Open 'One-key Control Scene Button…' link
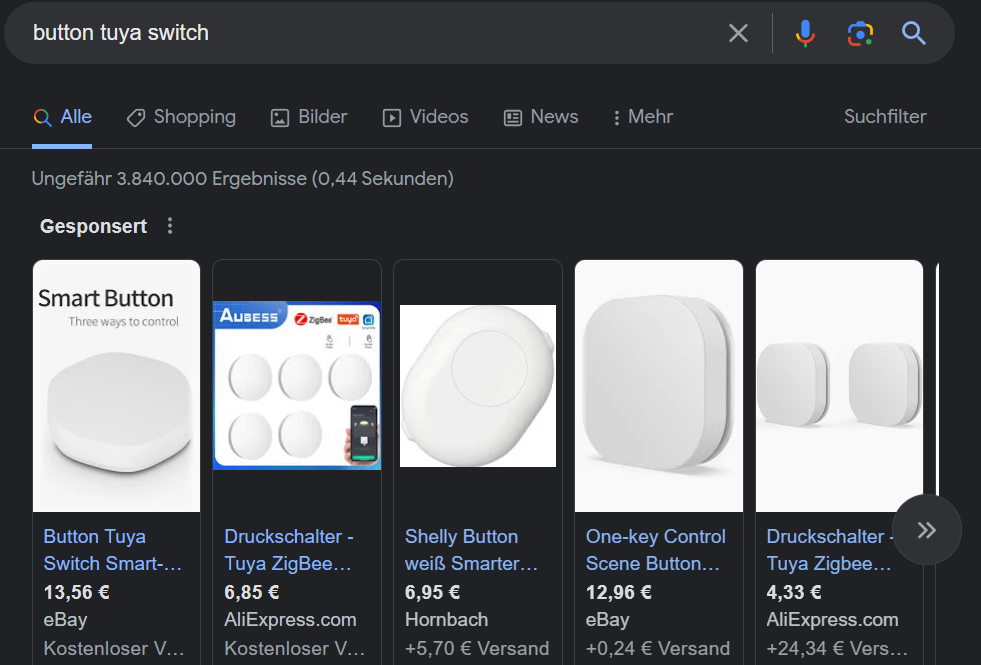981x665 pixels. [x=656, y=550]
